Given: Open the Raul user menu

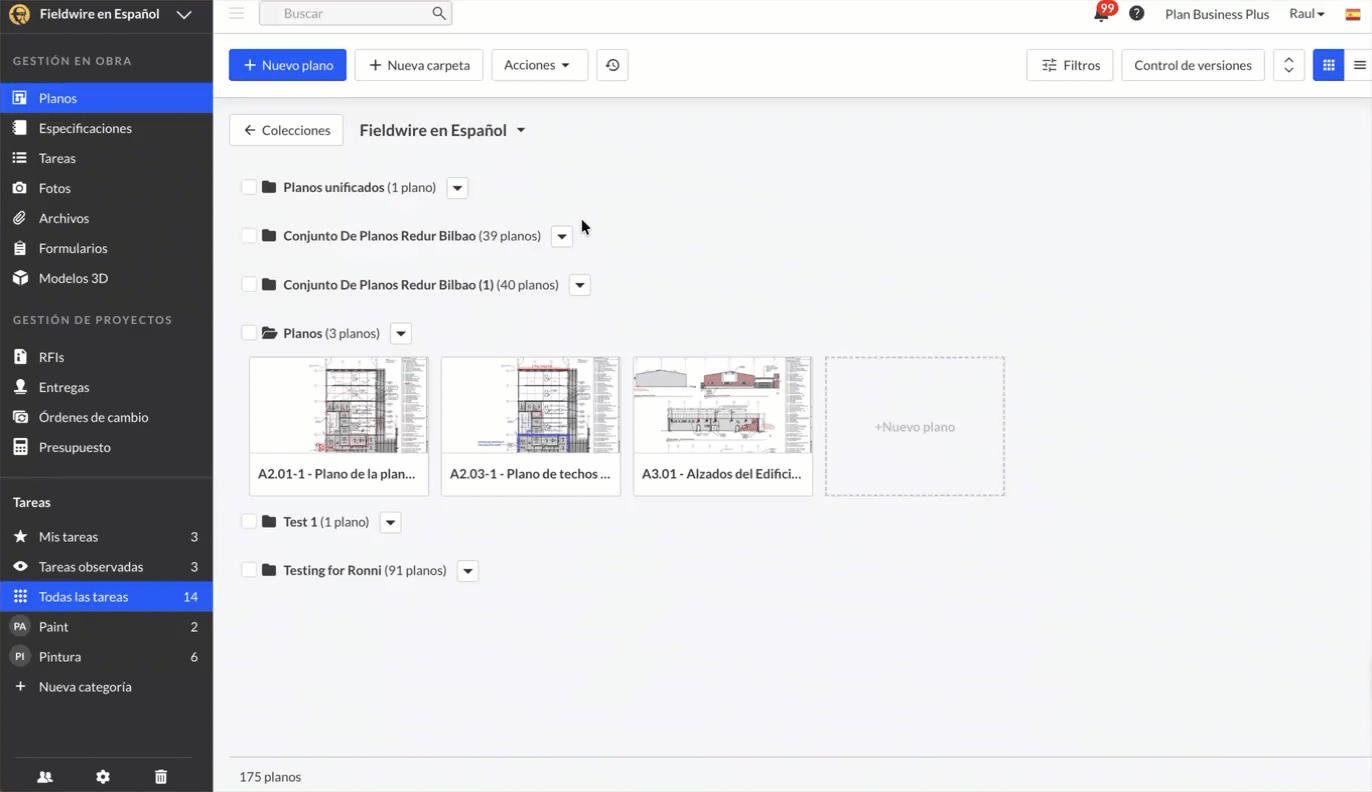Looking at the screenshot, I should coord(1307,14).
